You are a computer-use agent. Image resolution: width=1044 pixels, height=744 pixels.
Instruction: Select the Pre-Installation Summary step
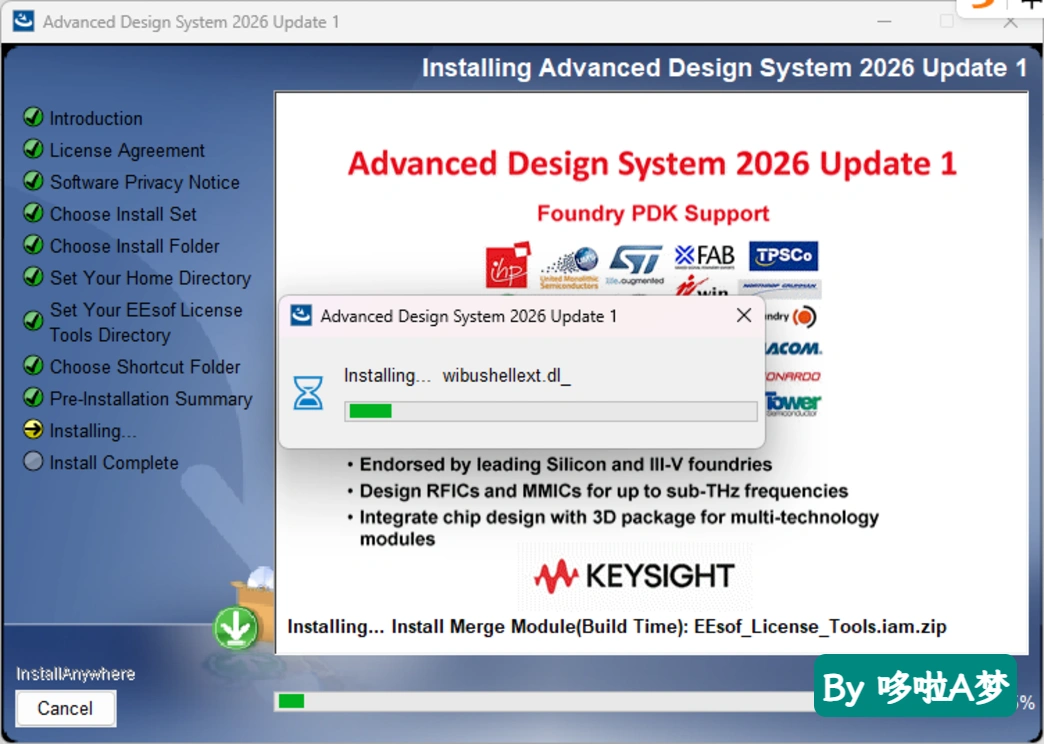tap(151, 398)
